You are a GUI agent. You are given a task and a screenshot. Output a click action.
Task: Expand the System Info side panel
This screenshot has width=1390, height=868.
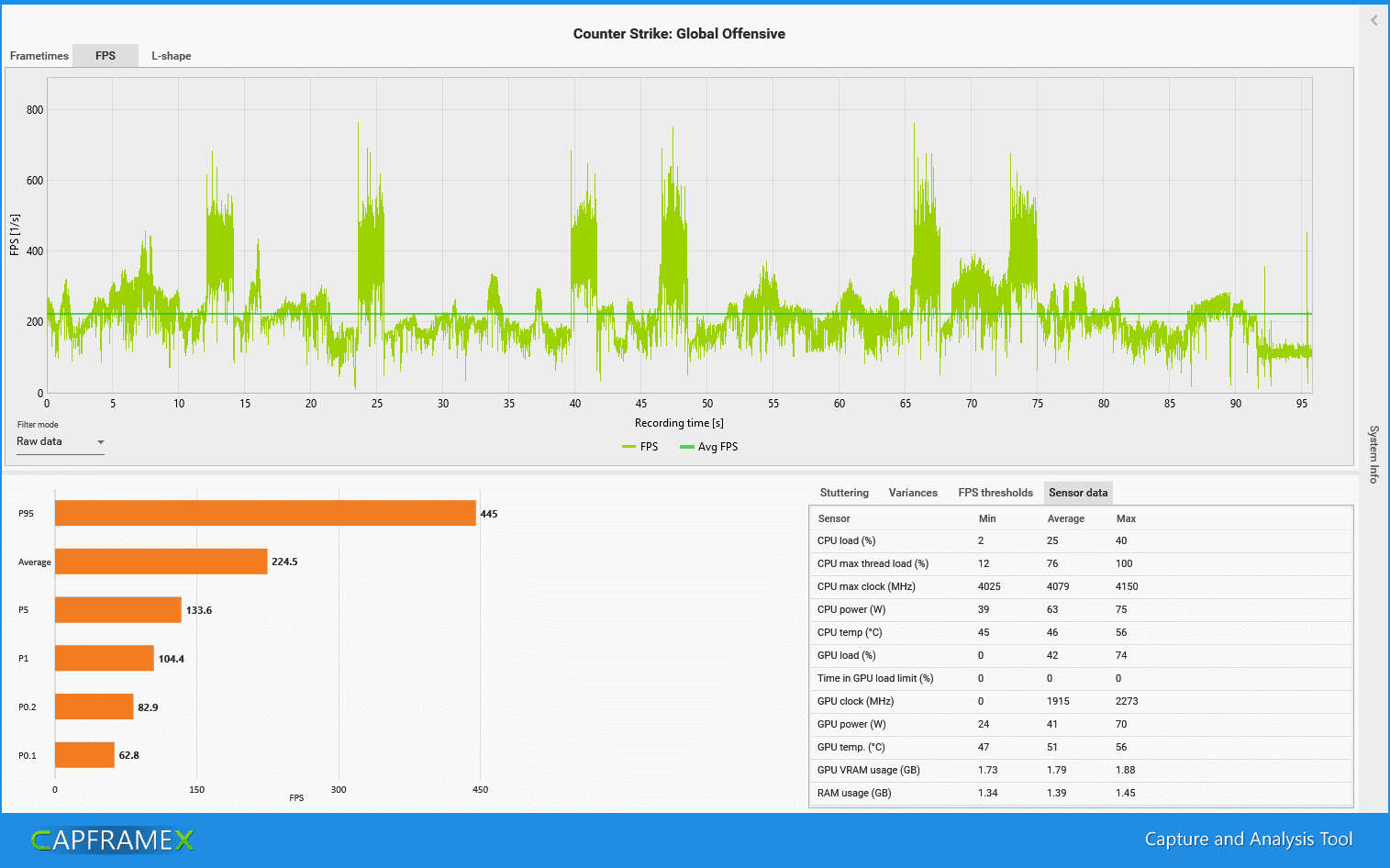pyautogui.click(x=1373, y=454)
